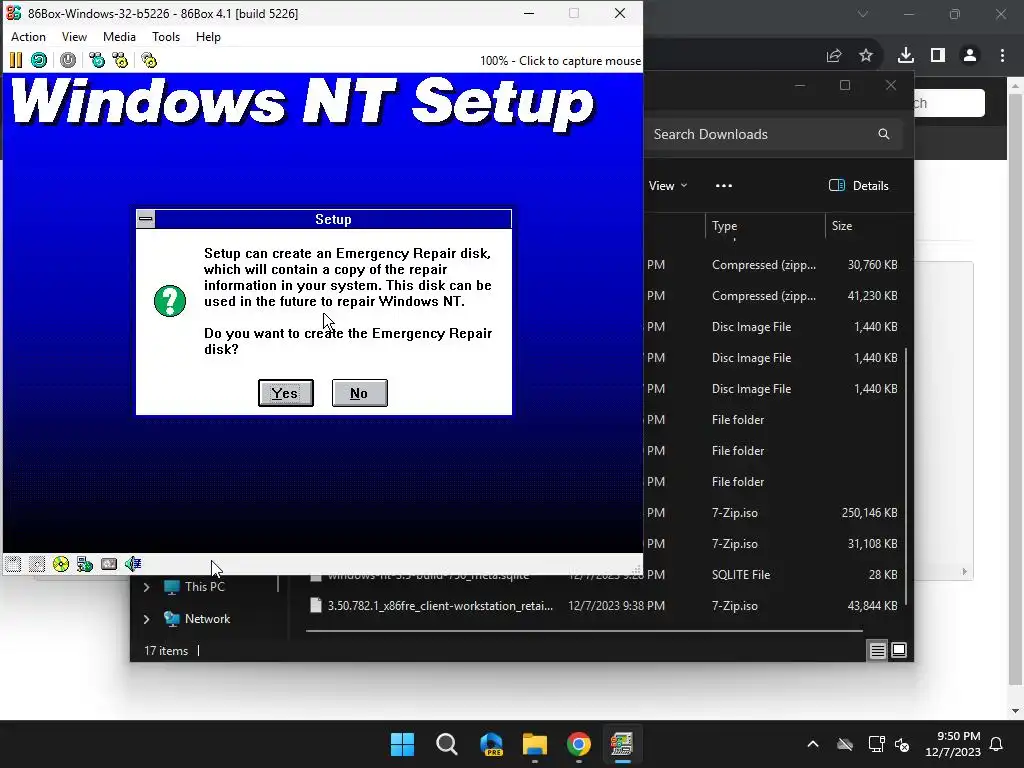The width and height of the screenshot is (1024, 768).
Task: Click Yes to create Emergency Repair disk
Action: point(285,392)
